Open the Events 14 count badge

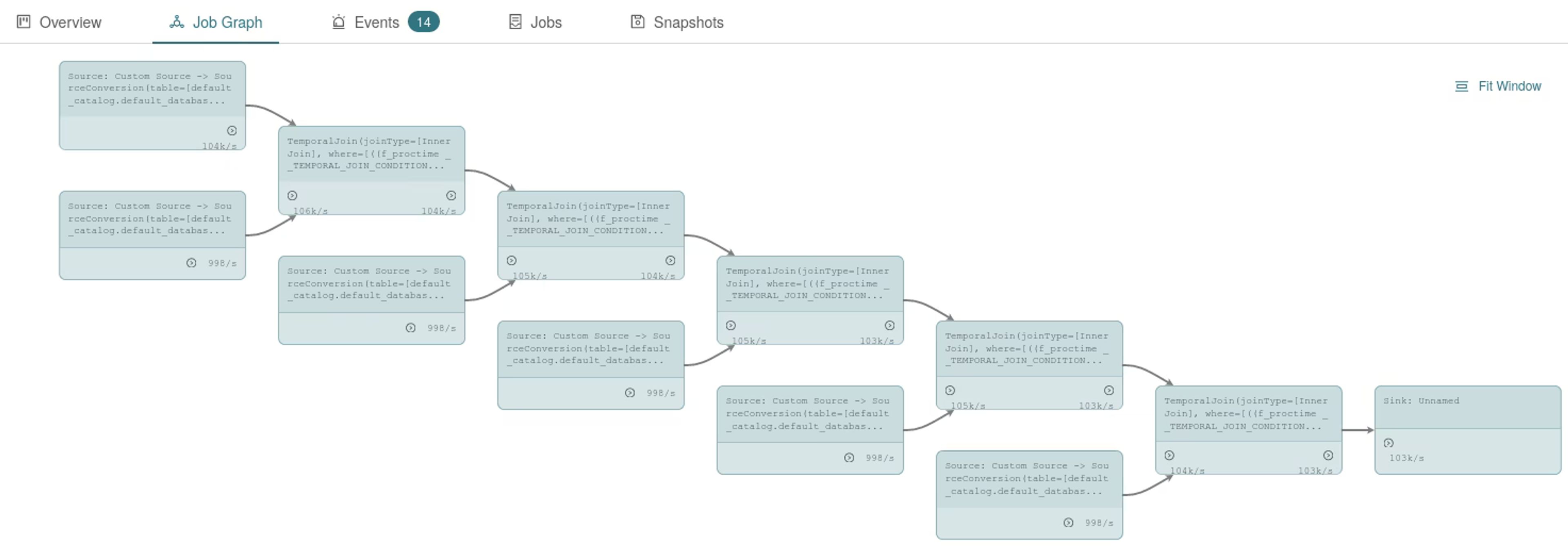coord(424,22)
